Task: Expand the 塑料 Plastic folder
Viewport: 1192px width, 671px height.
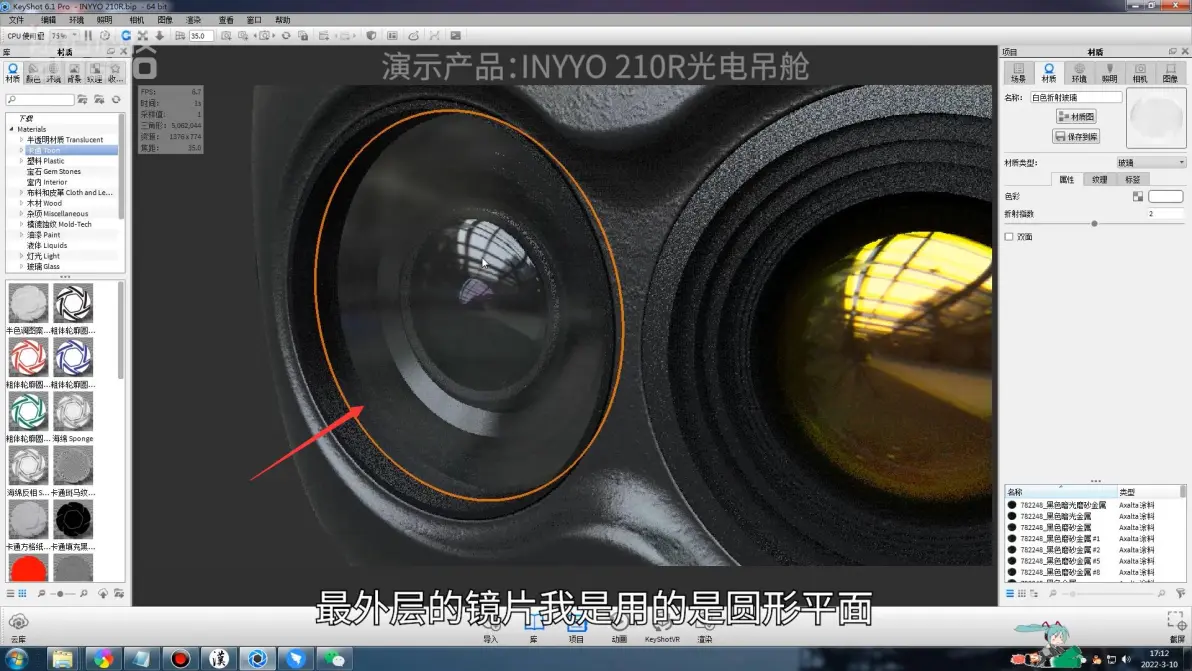Action: click(x=21, y=161)
